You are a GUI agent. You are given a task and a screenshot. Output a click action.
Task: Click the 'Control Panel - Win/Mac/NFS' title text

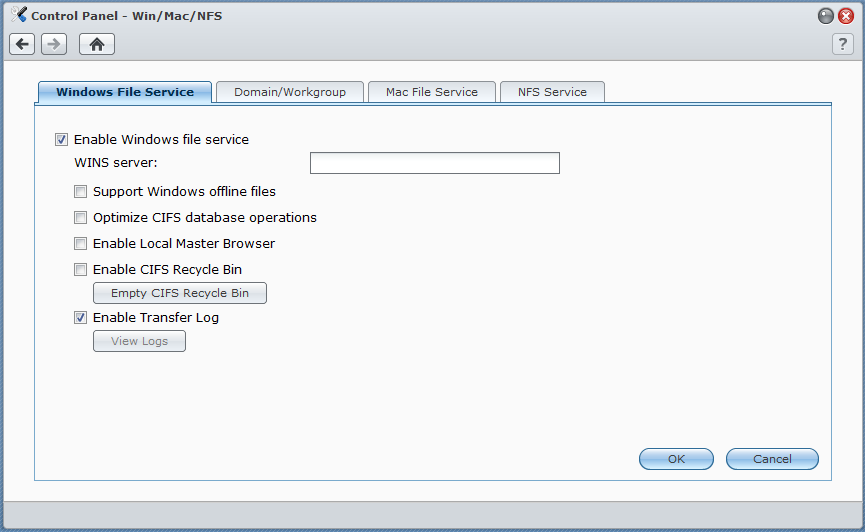click(127, 16)
